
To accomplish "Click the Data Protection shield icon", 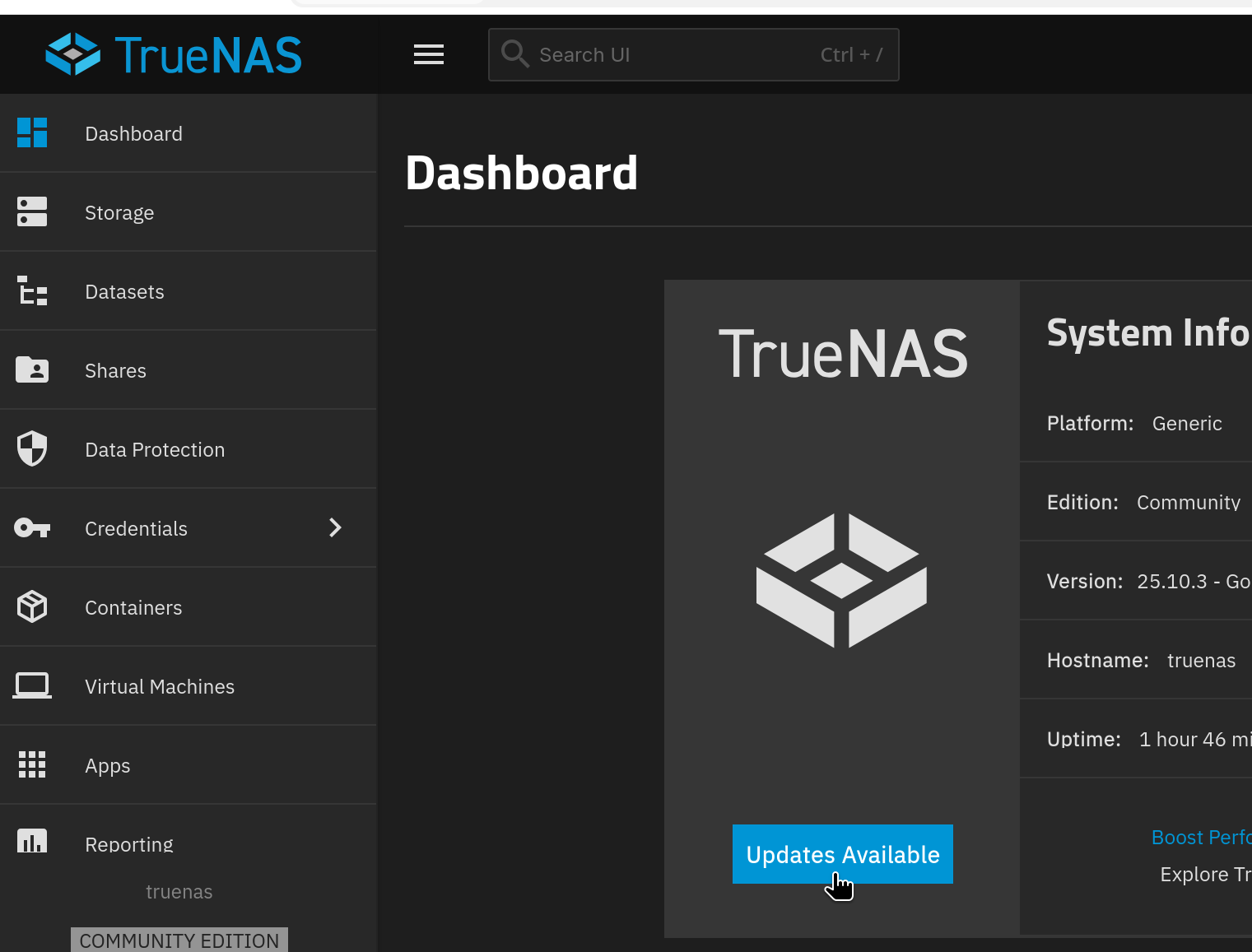I will pos(32,449).
